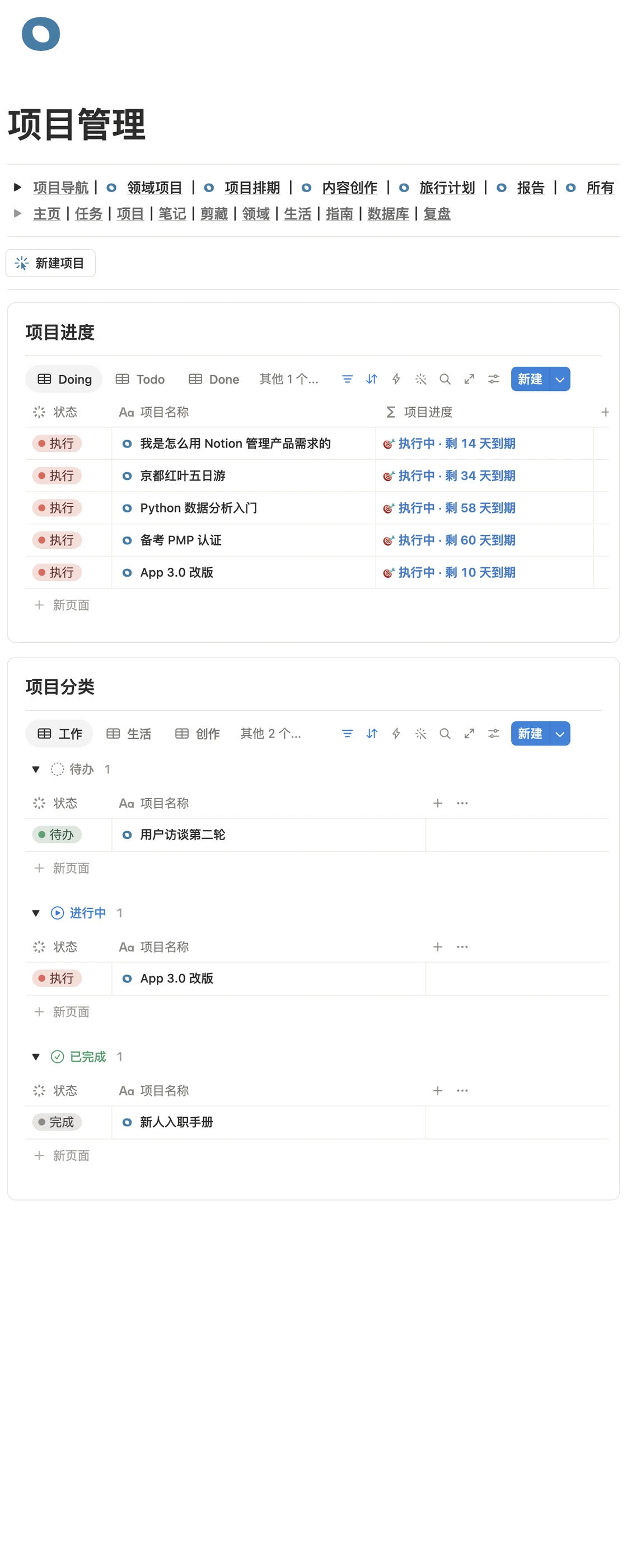Viewport: 627px width, 1568px height.
Task: Switch to the Done view tab
Action: tap(214, 379)
